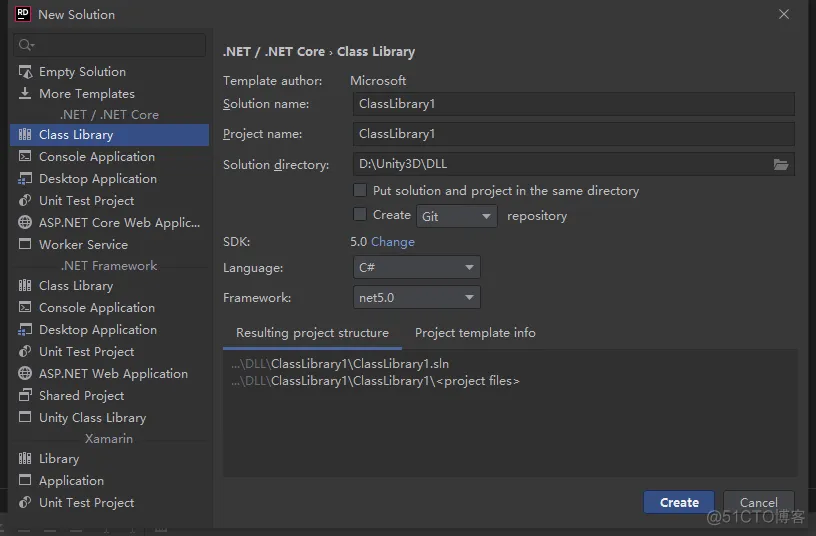The width and height of the screenshot is (816, 536).
Task: Click the Unity Class Library icon
Action: click(25, 417)
